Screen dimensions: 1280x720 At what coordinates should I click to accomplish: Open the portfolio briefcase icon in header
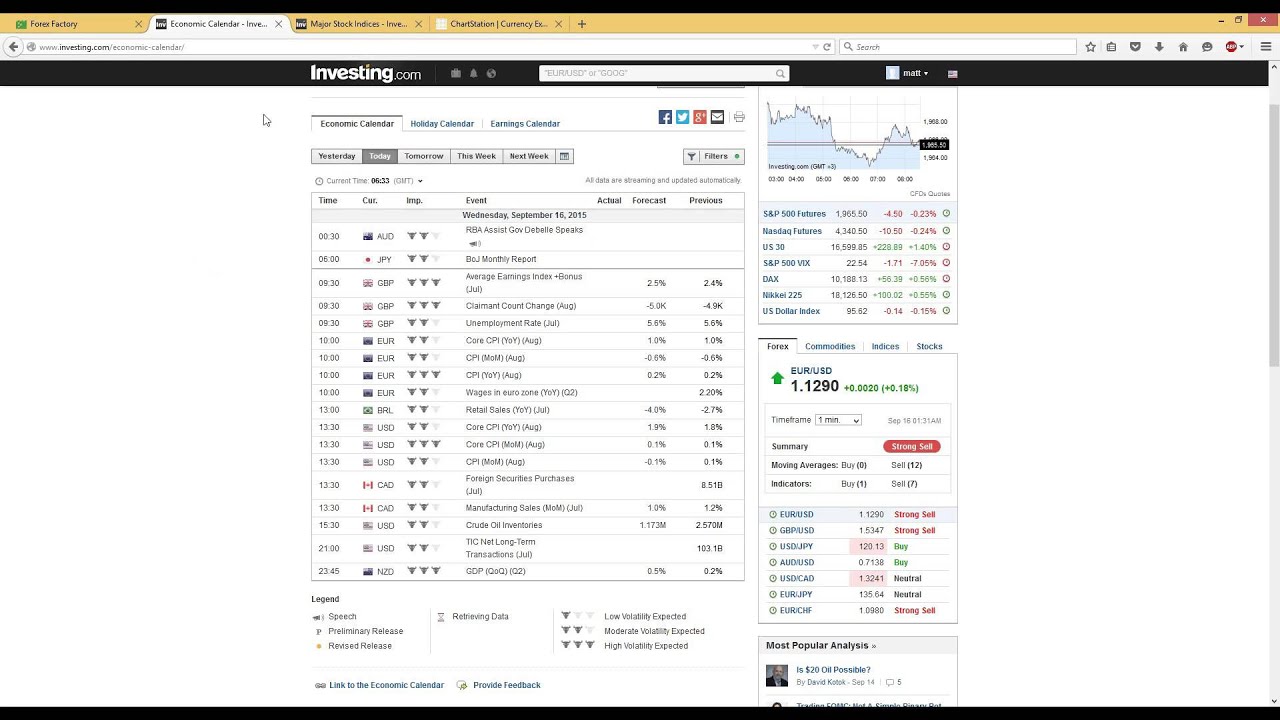coord(456,73)
